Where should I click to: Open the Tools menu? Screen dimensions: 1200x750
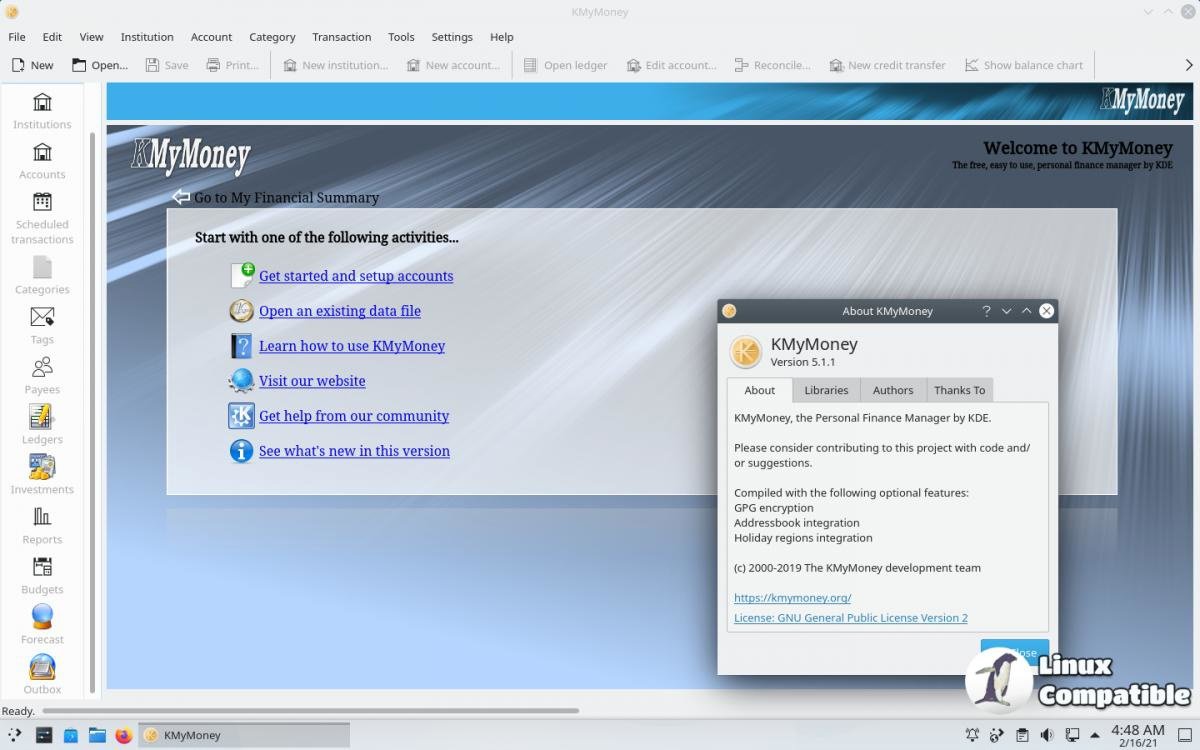(x=401, y=37)
